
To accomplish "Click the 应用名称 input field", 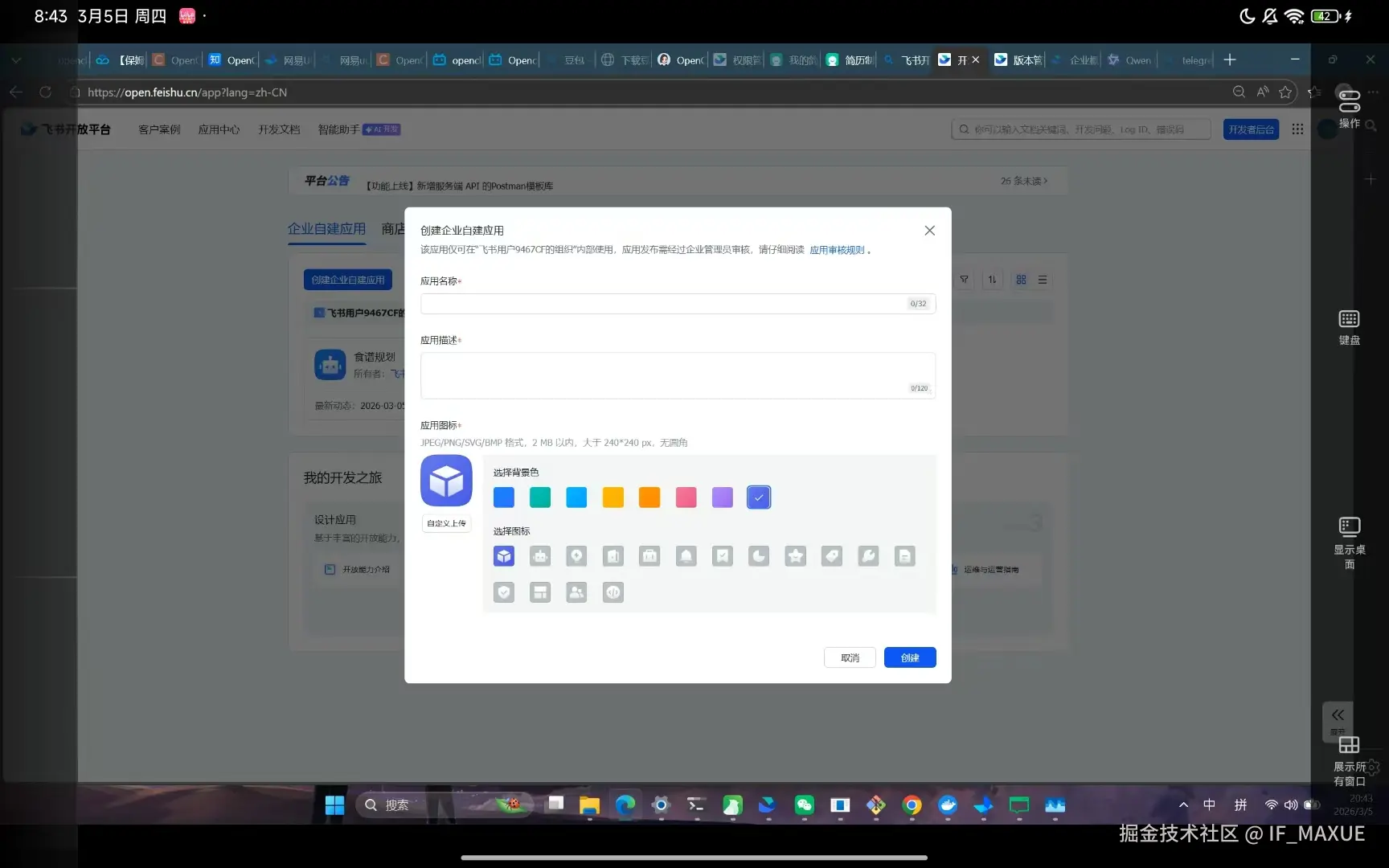I will 678,304.
